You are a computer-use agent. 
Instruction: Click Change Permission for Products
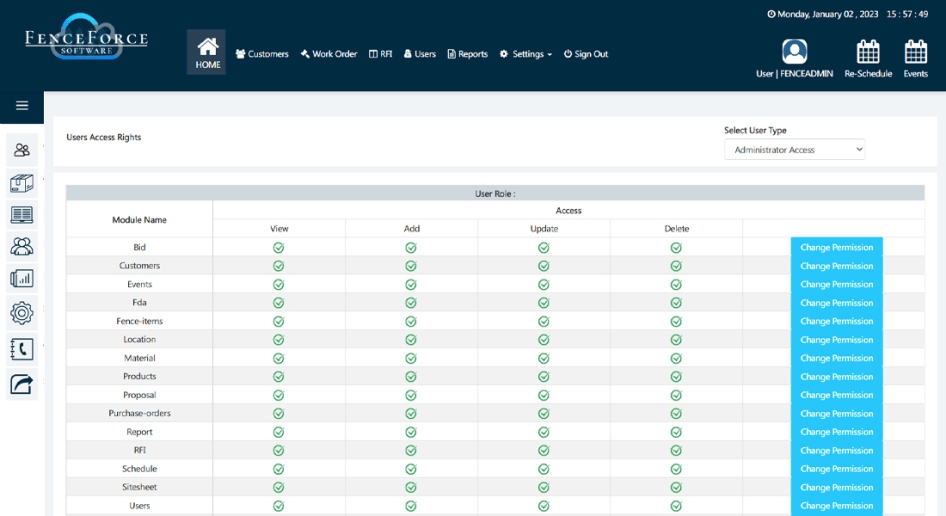coord(837,377)
